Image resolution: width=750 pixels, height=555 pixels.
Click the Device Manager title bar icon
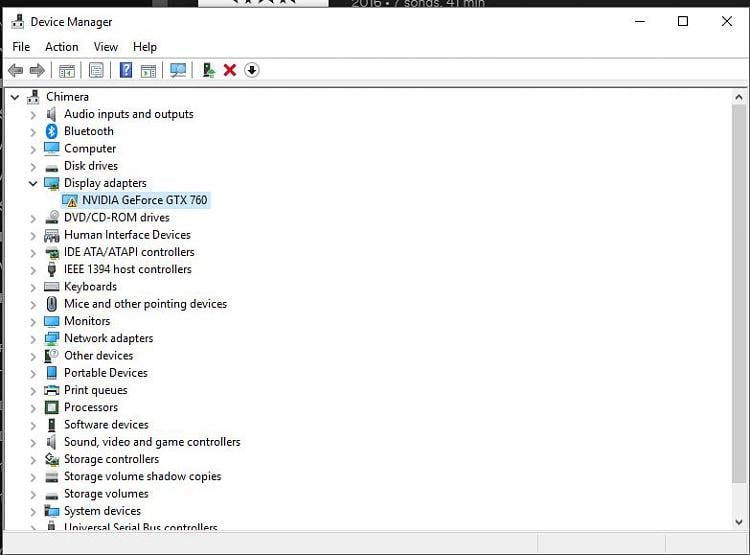point(18,22)
